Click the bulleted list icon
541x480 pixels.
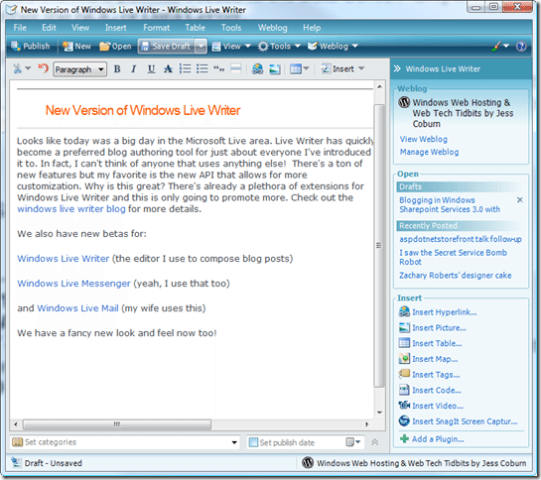point(202,69)
